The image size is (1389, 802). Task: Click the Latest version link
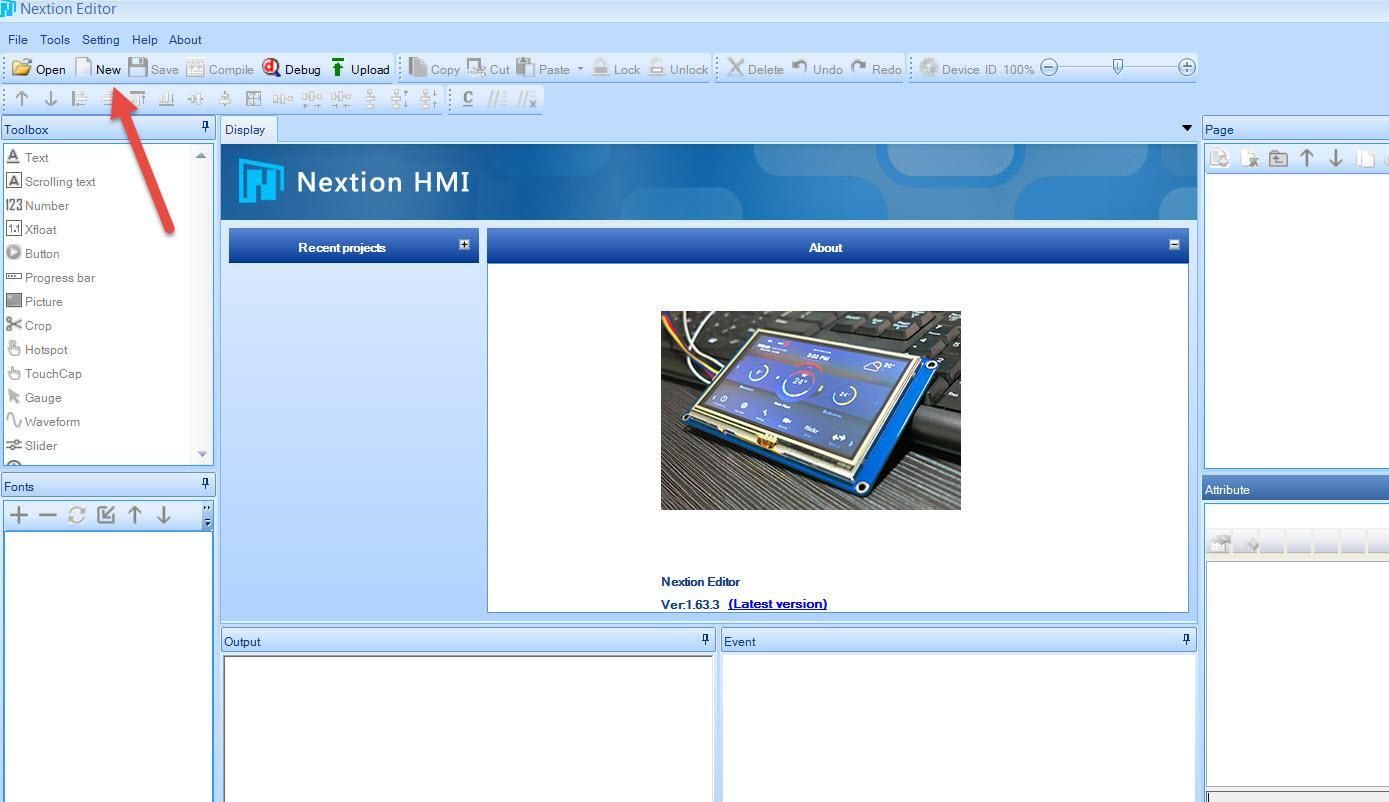point(777,604)
